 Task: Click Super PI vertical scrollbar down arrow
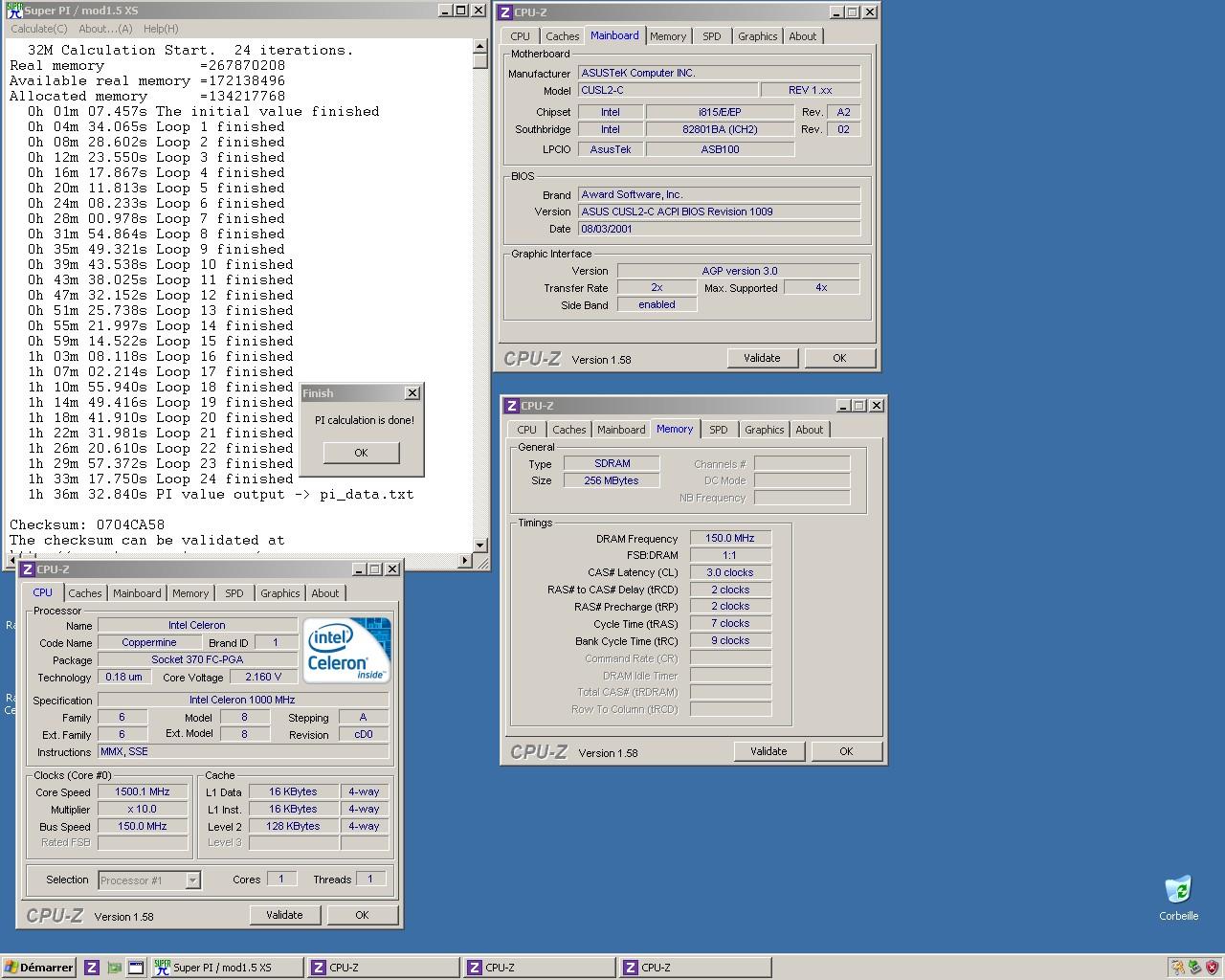[x=480, y=546]
